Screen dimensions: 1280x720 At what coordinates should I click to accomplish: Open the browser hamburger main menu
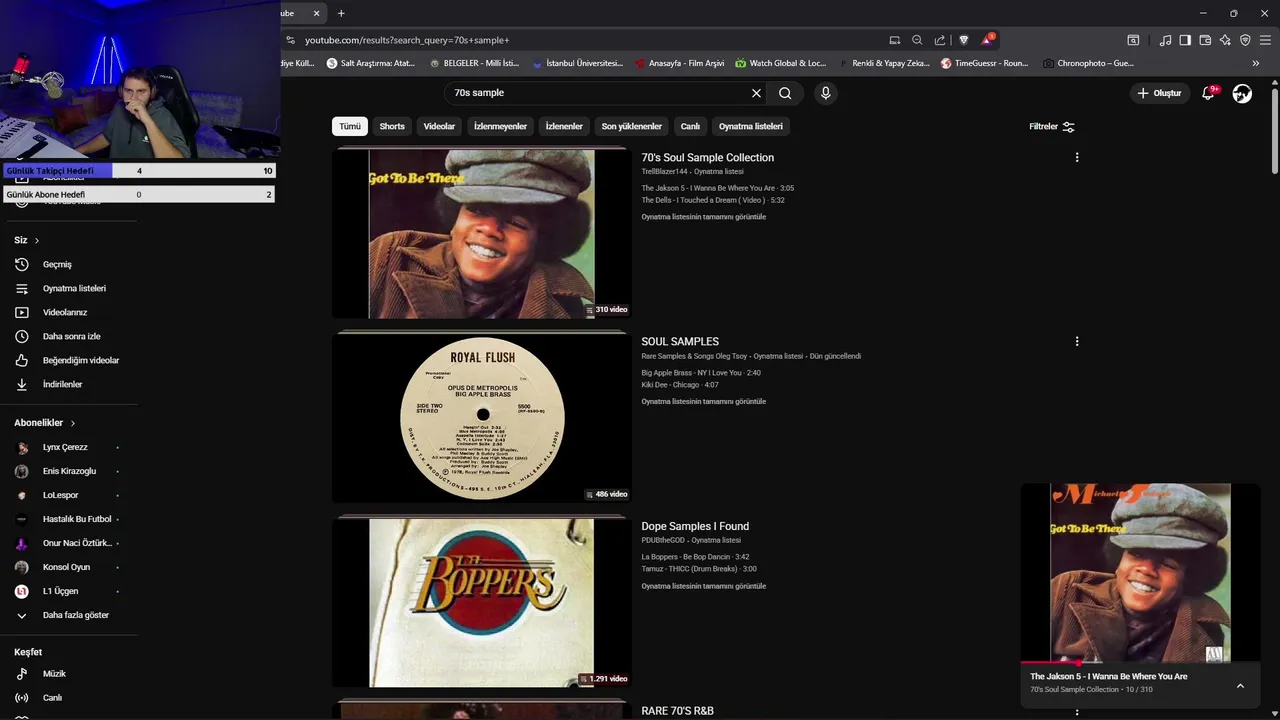coord(1265,40)
